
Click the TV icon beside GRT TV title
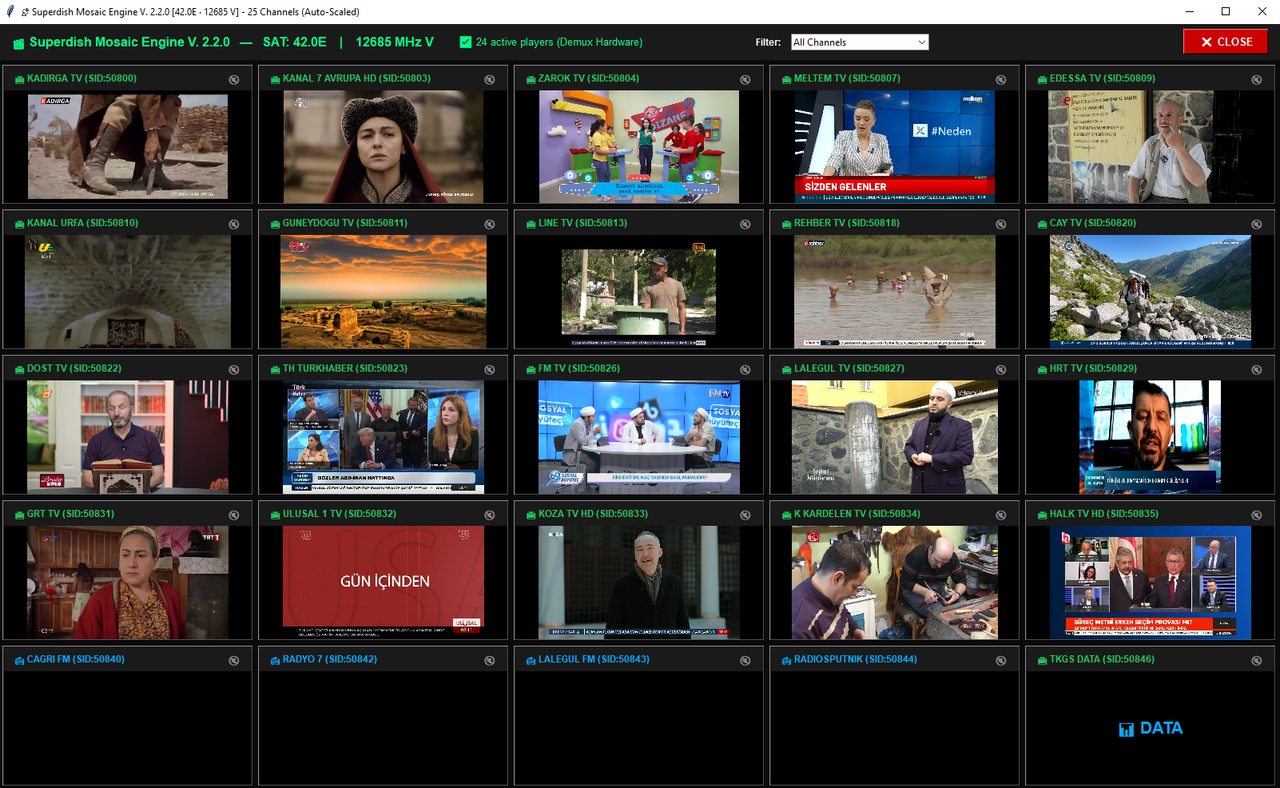coord(19,515)
